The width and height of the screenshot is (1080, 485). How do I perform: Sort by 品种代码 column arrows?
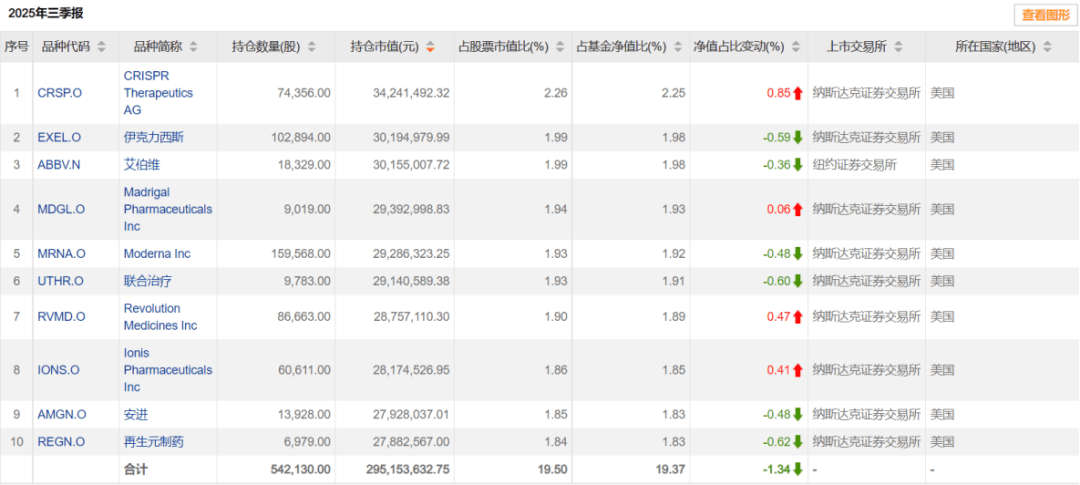102,48
